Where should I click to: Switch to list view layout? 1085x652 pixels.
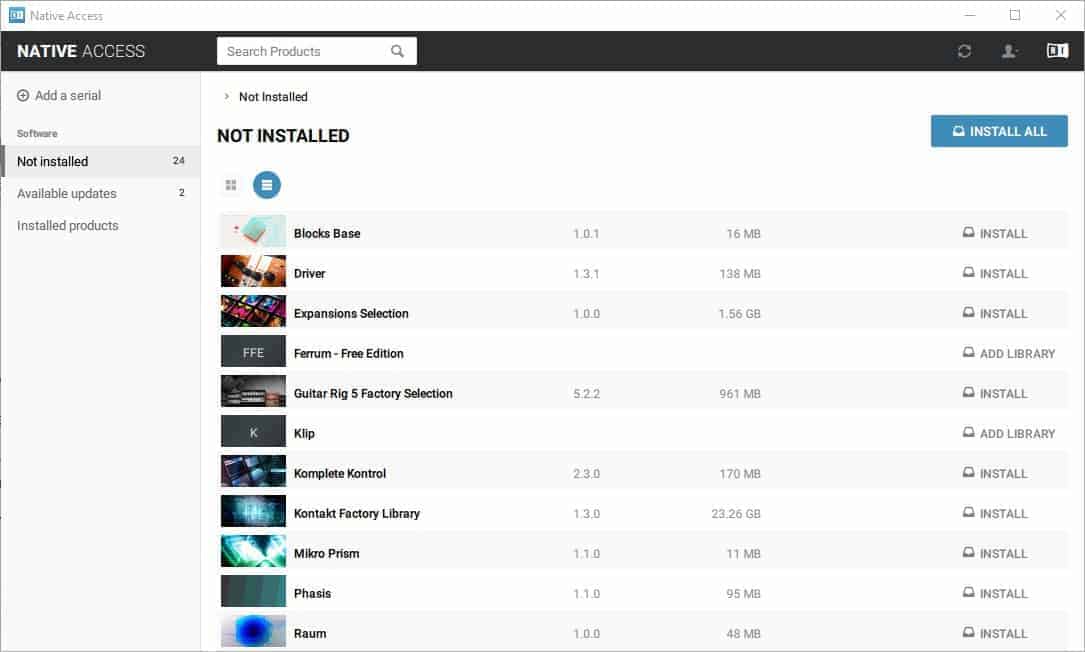pyautogui.click(x=267, y=185)
